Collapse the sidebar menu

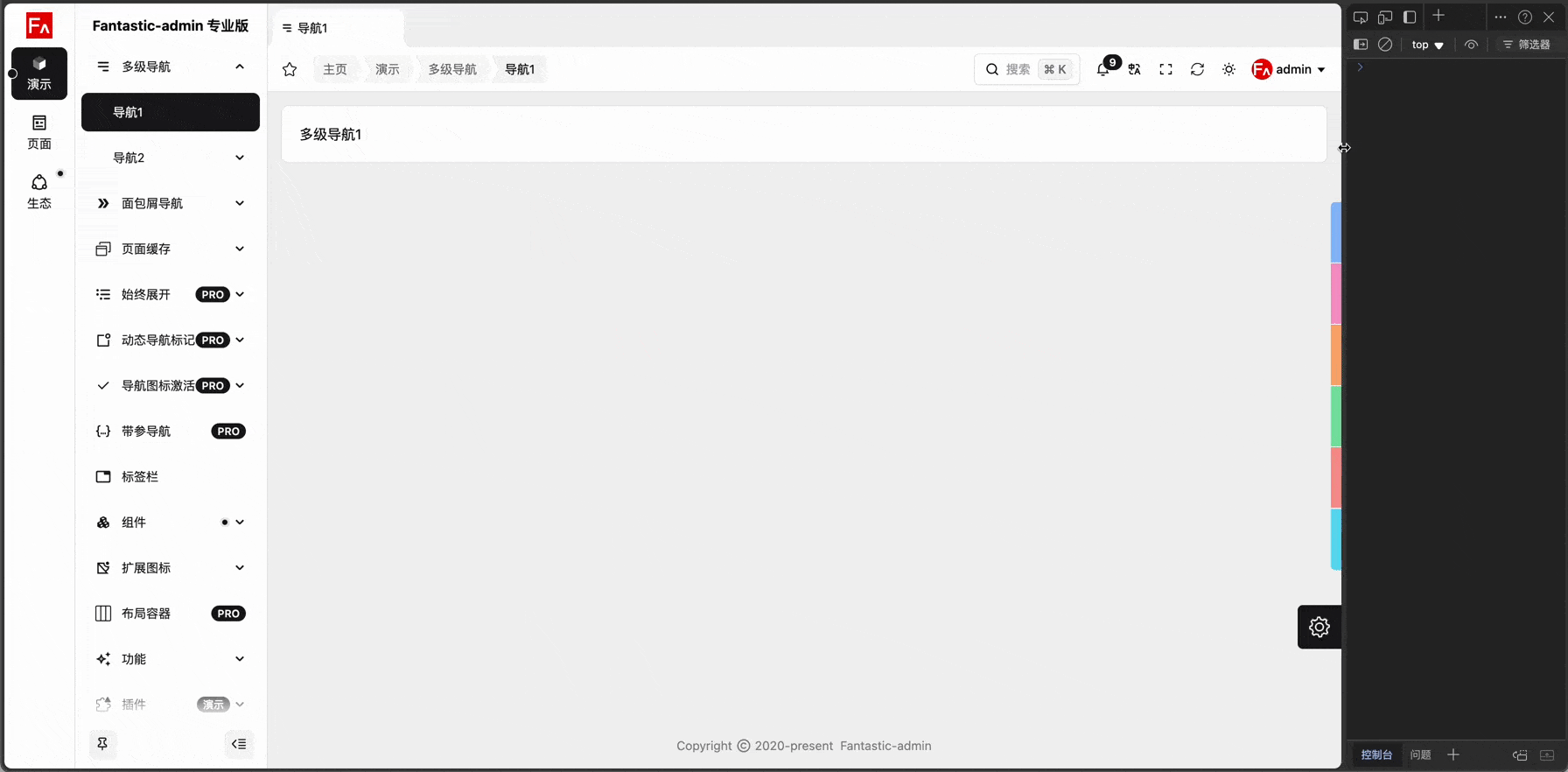[239, 744]
